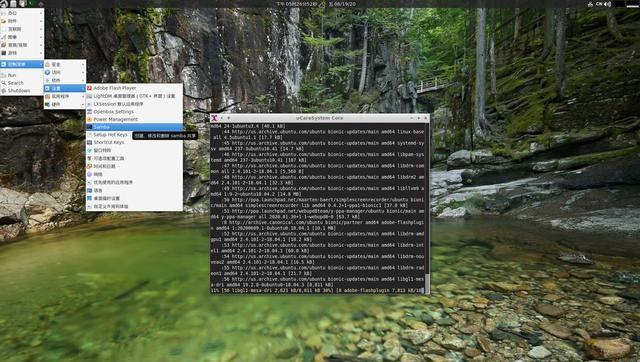Viewport: 640px width, 362px height.
Task: Click the adobe-flashplugin download progress line
Action: 317,291
